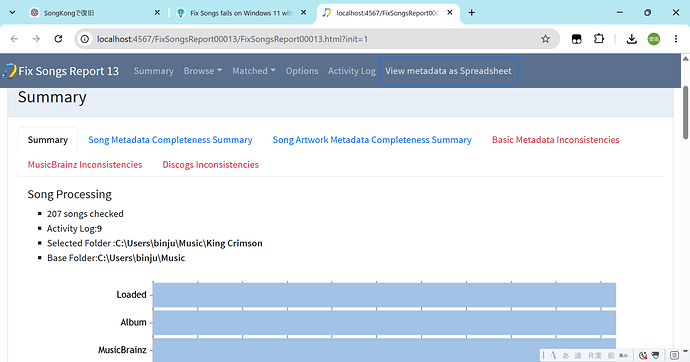
Task: Open the Summary navbar item
Action: [x=154, y=71]
